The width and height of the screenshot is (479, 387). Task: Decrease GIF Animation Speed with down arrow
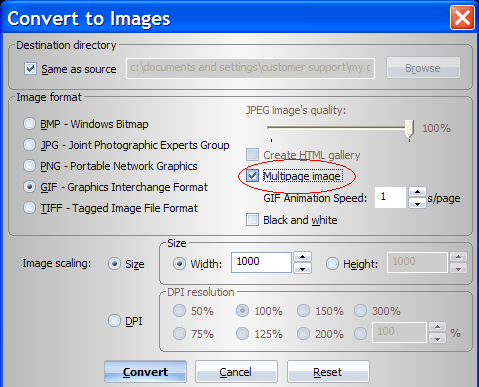tap(417, 203)
